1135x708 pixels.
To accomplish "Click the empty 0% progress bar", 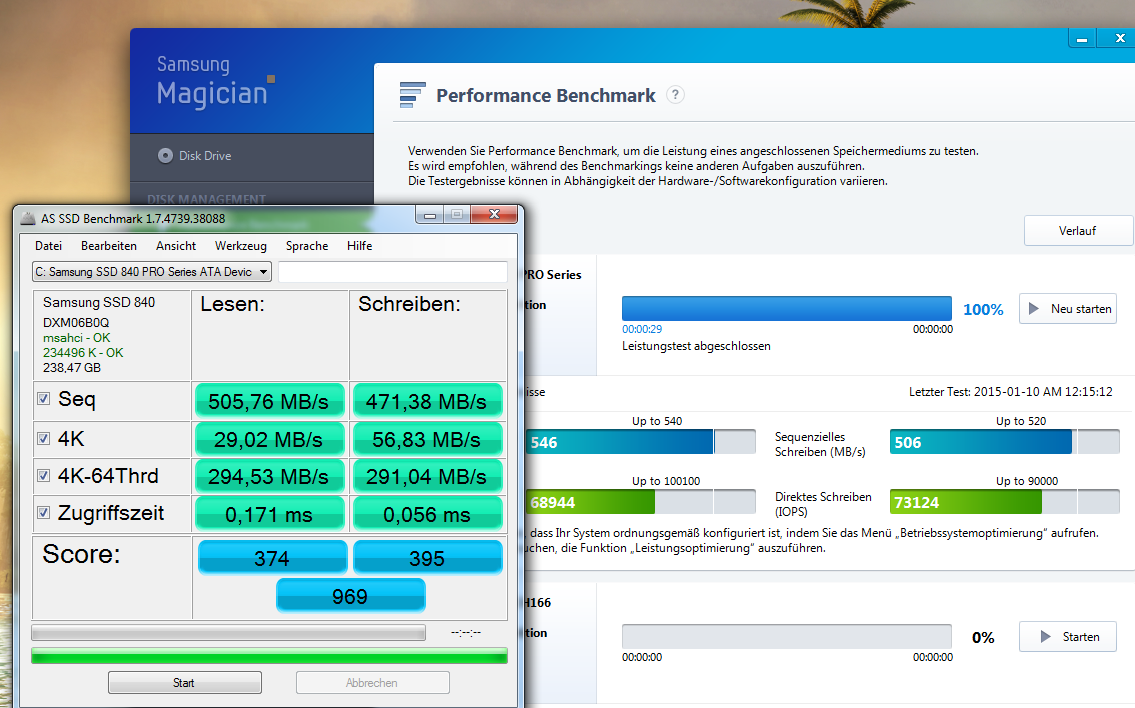I will click(787, 636).
